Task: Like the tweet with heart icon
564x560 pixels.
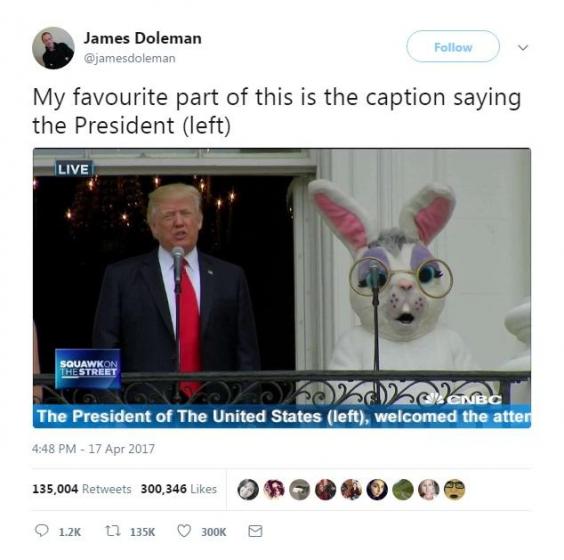Action: click(184, 531)
